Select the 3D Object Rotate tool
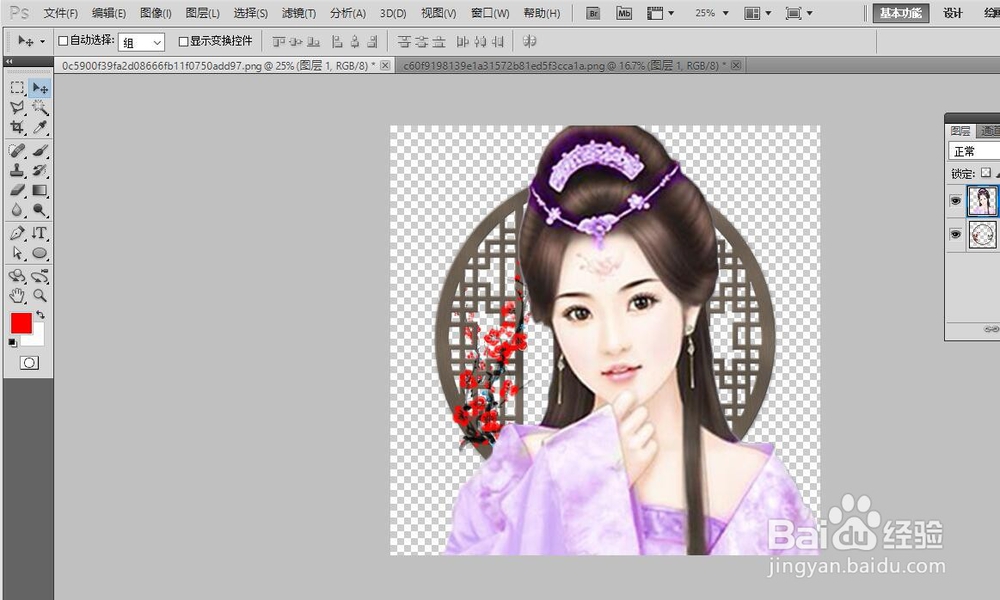This screenshot has width=1000, height=600. [17, 276]
